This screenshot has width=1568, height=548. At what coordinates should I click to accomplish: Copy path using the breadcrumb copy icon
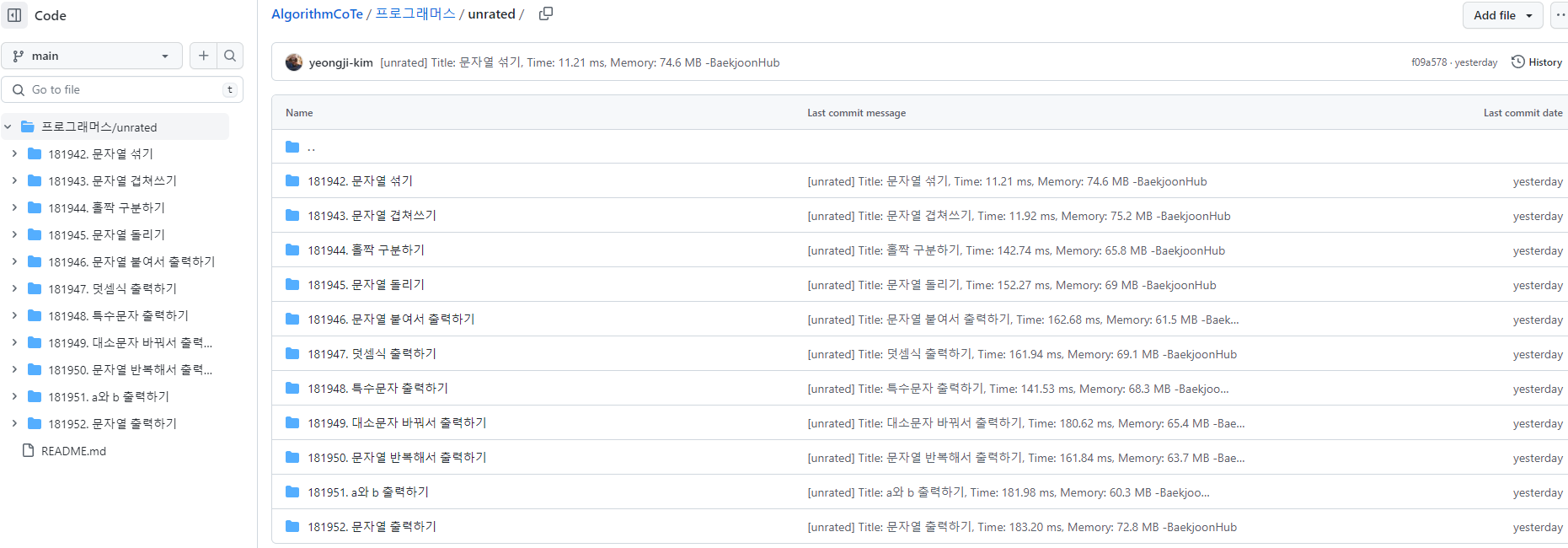(546, 13)
